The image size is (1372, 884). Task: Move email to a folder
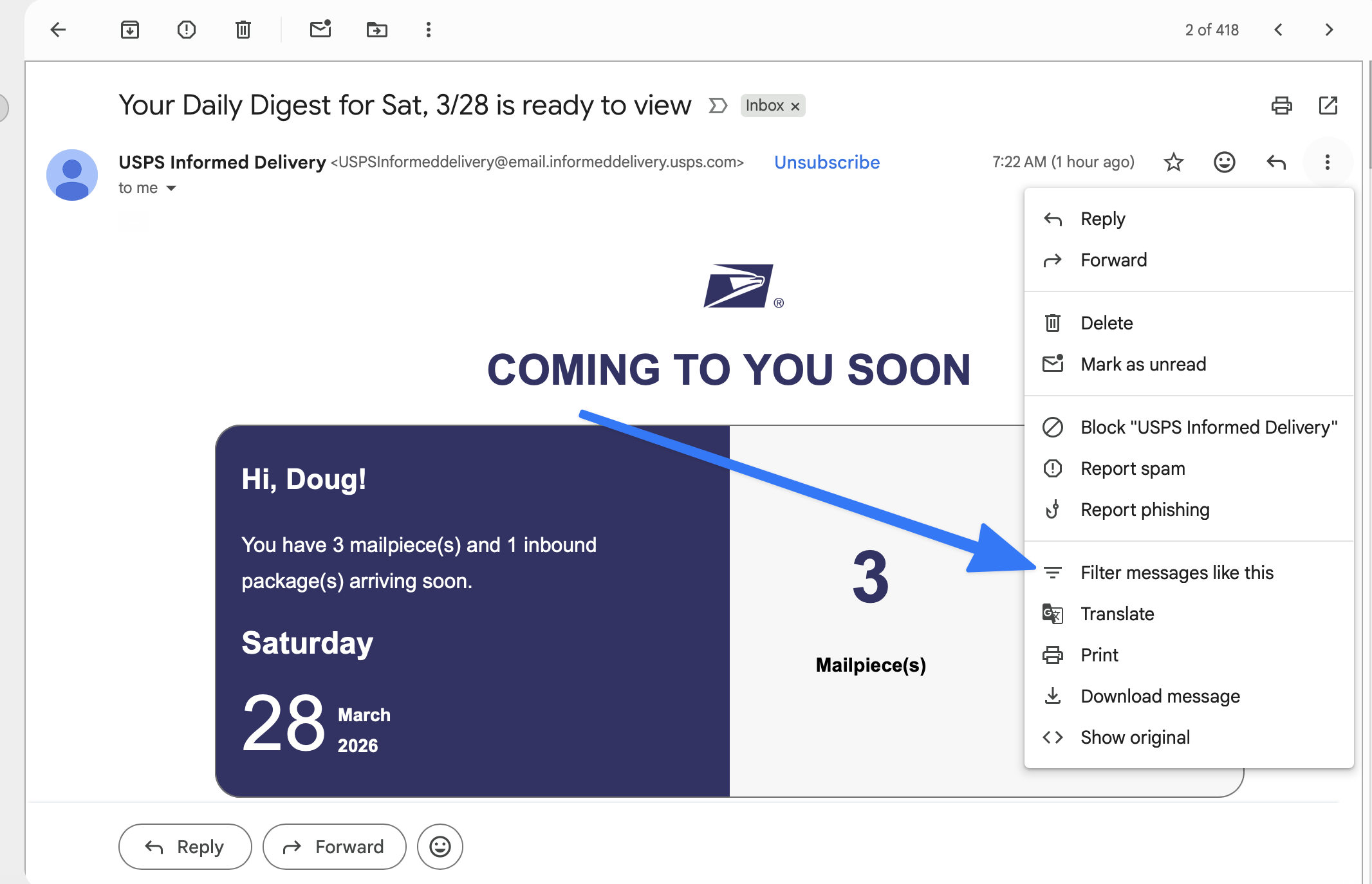click(x=377, y=30)
